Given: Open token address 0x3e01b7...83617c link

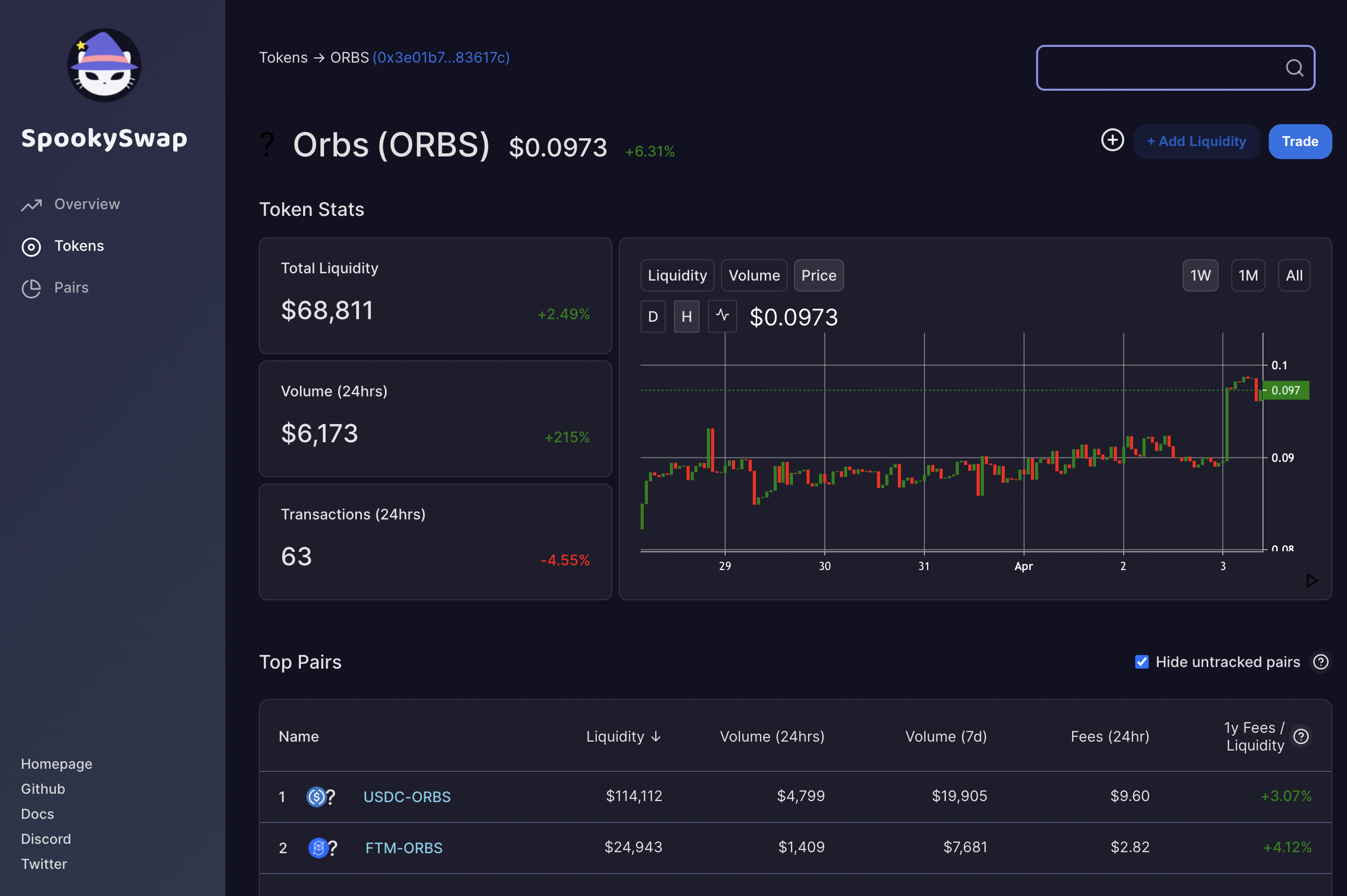Looking at the screenshot, I should tap(441, 58).
